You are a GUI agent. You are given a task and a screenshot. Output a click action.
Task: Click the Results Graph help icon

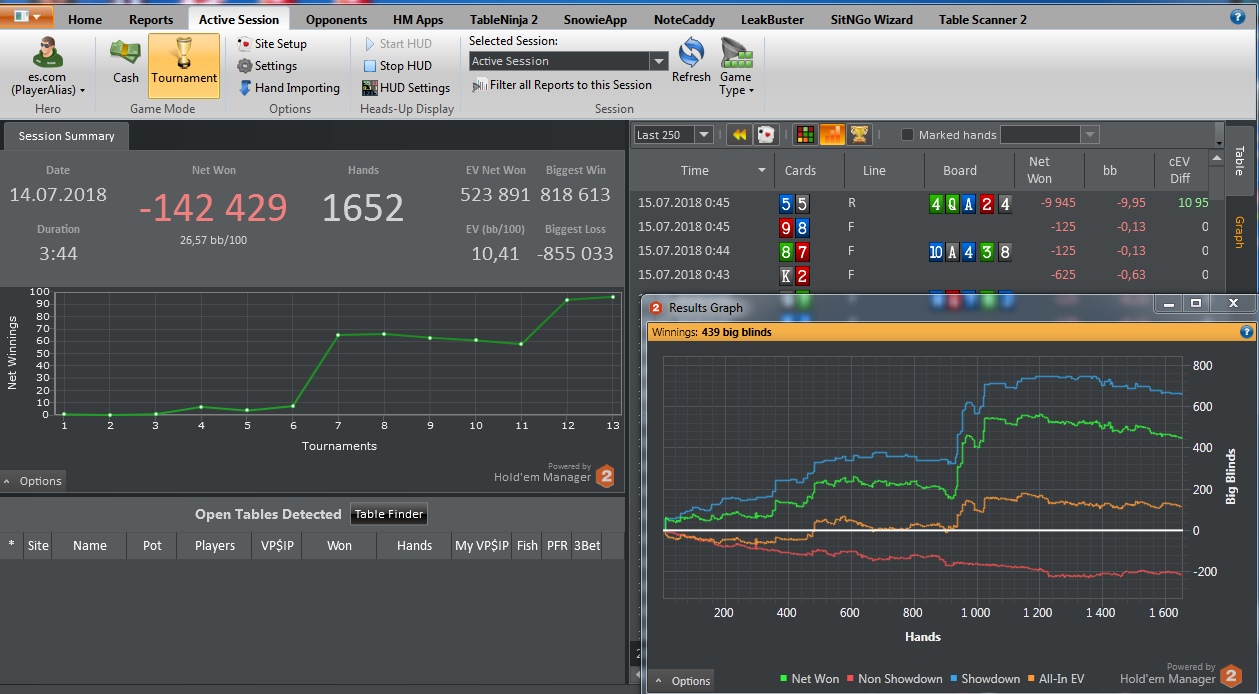click(x=1246, y=332)
